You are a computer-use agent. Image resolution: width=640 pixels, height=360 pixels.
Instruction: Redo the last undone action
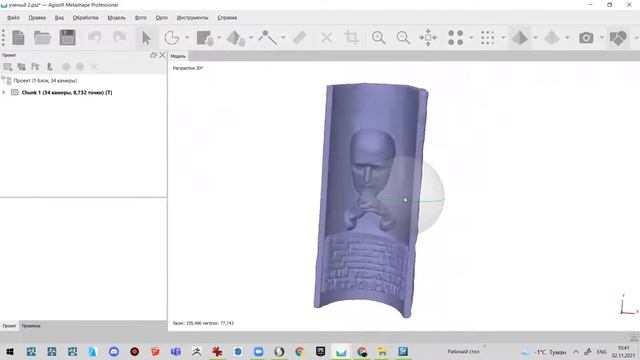point(120,38)
